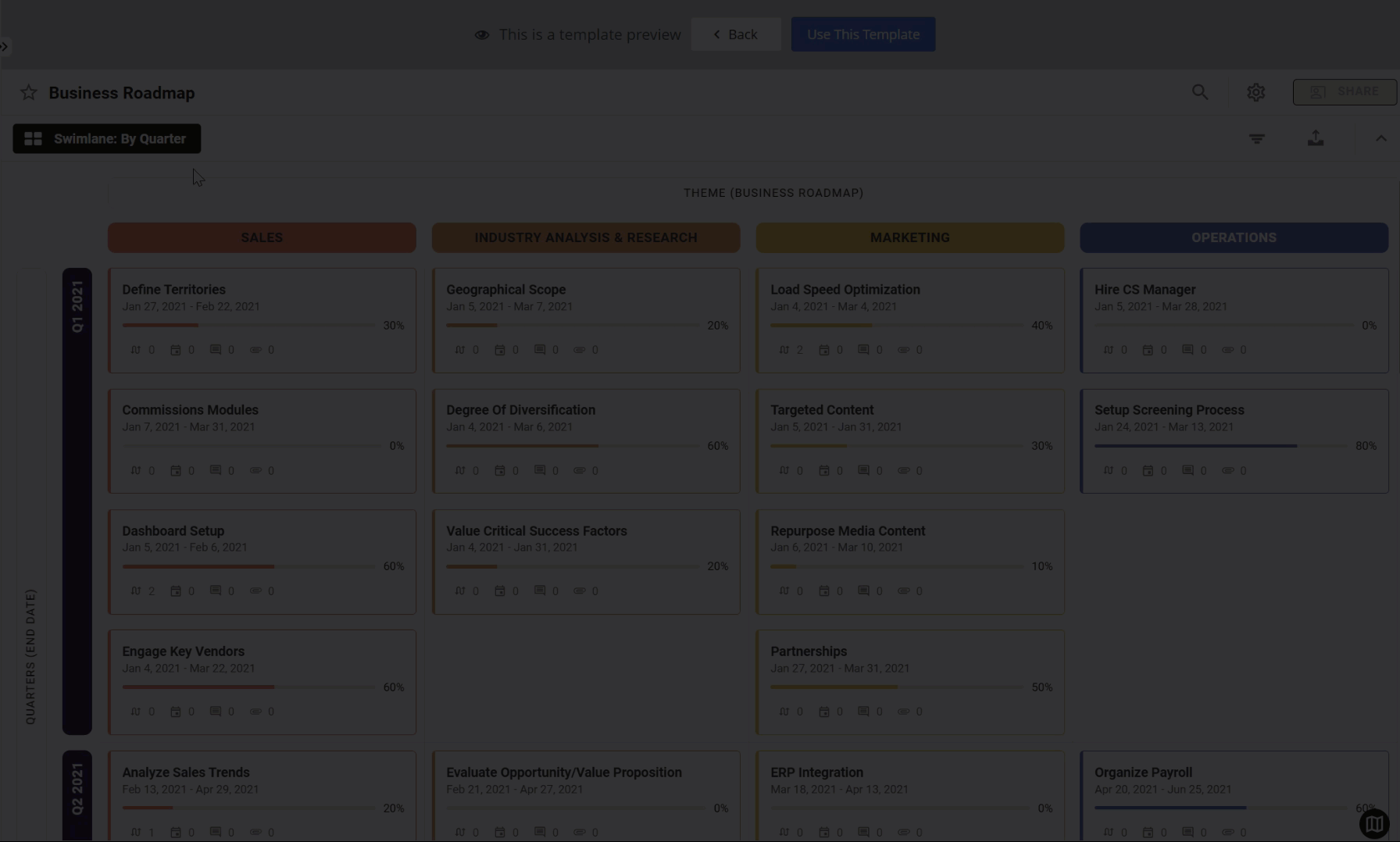Select the Sales theme column header

tap(262, 237)
